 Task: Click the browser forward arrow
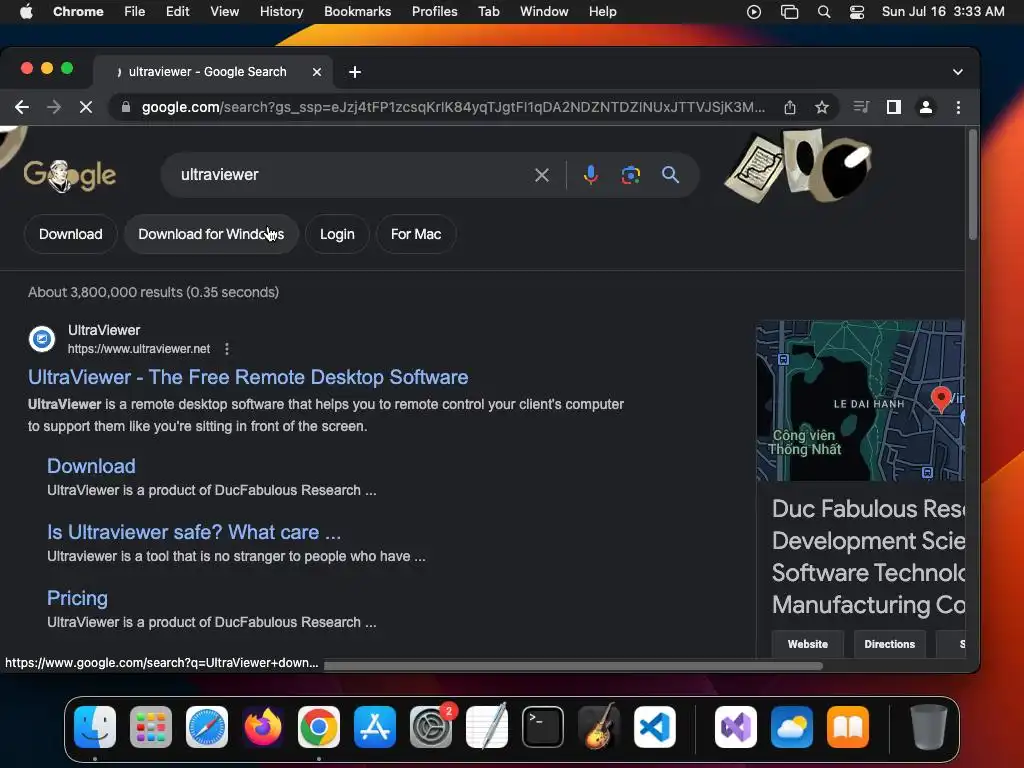54,107
